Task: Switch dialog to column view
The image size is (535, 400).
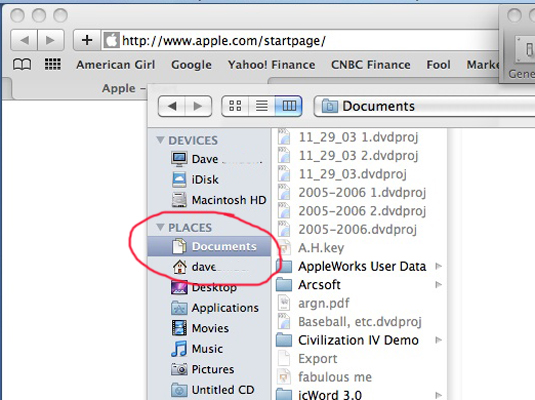Action: [x=289, y=106]
